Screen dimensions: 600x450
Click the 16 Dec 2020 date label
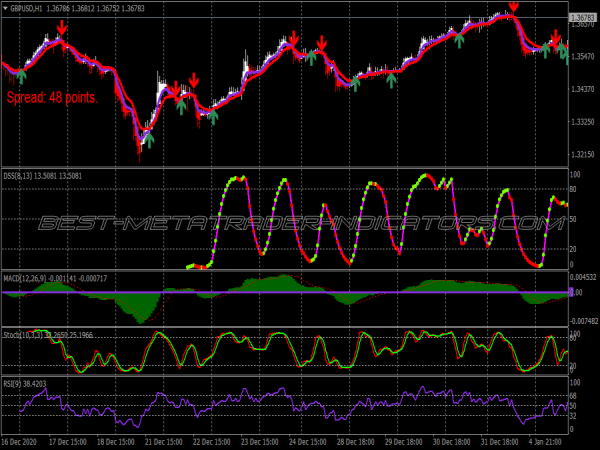tap(19, 442)
